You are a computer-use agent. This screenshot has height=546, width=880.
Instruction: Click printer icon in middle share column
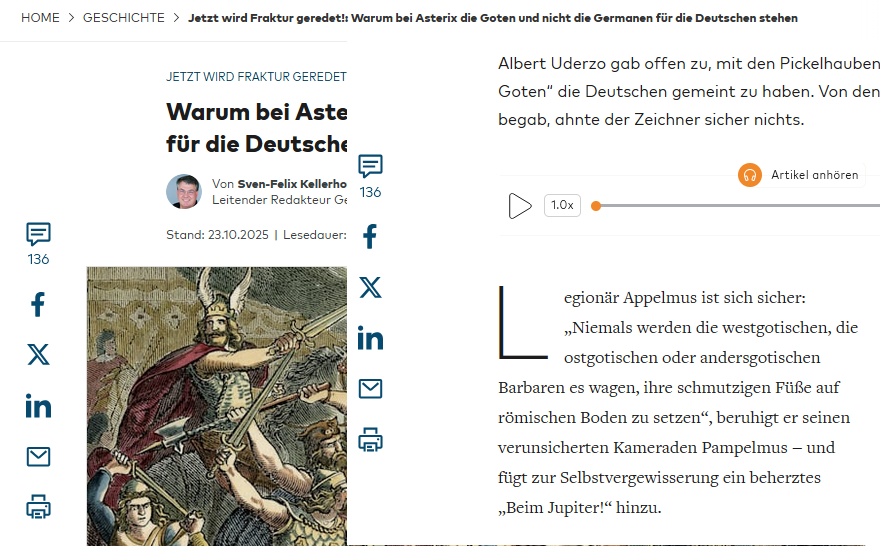370,439
